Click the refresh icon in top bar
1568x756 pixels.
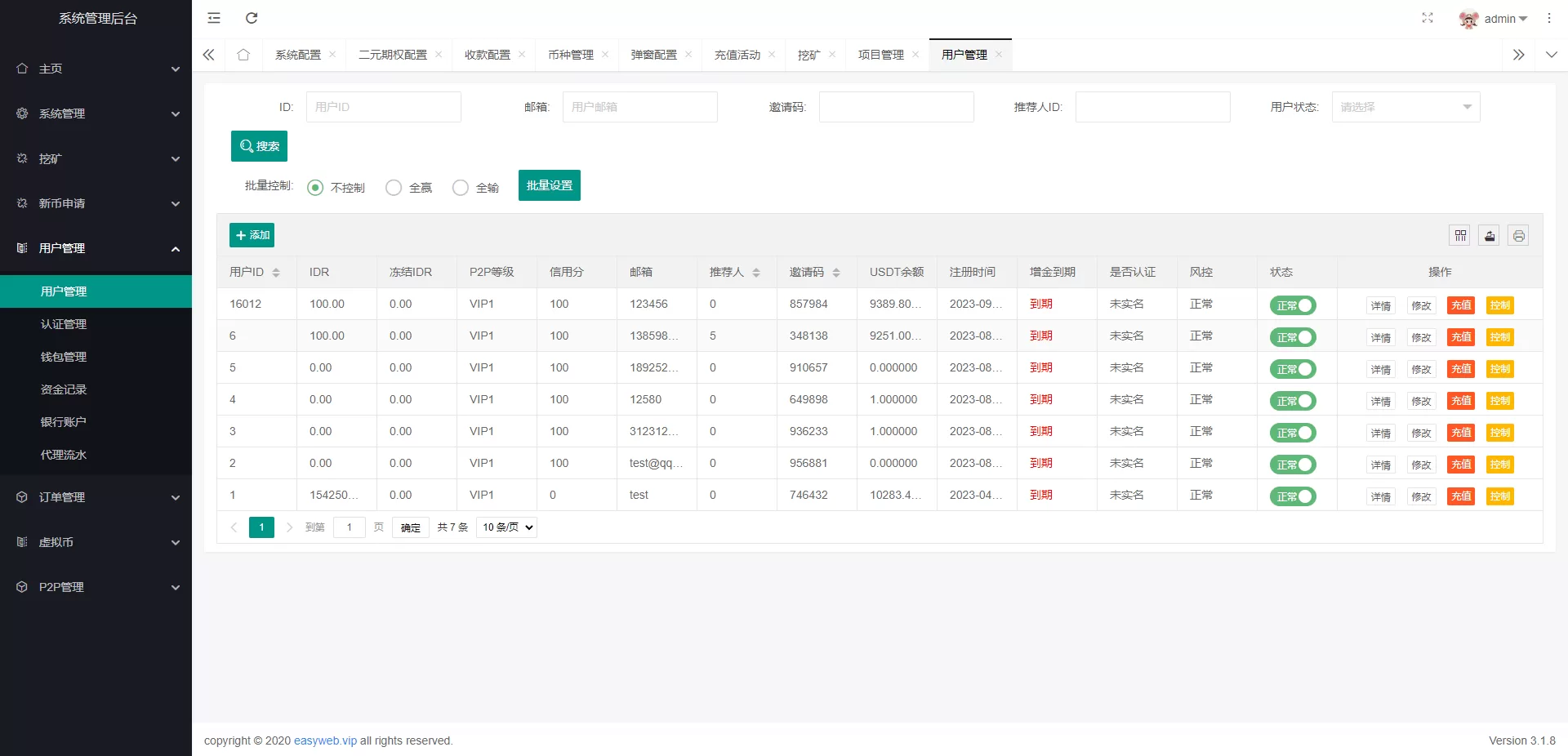click(x=252, y=18)
